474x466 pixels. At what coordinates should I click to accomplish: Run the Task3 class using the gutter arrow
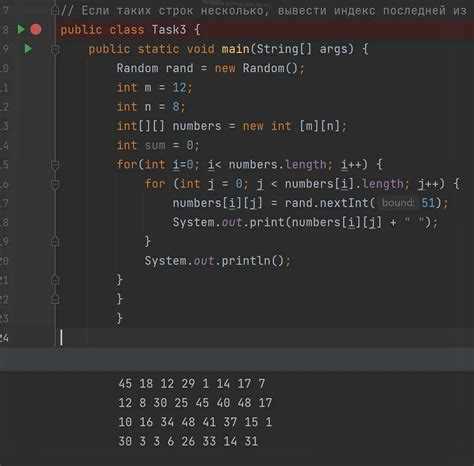coord(21,29)
